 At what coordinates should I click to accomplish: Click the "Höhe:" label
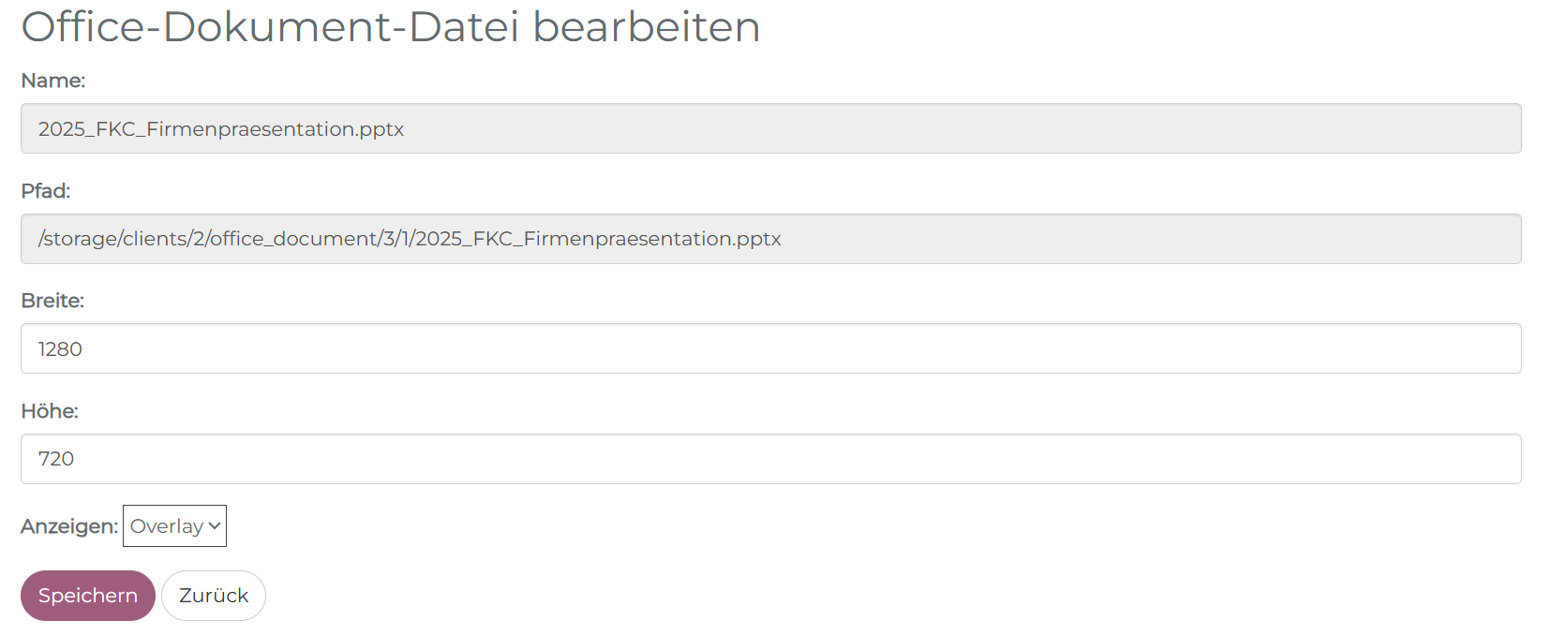pyautogui.click(x=50, y=411)
